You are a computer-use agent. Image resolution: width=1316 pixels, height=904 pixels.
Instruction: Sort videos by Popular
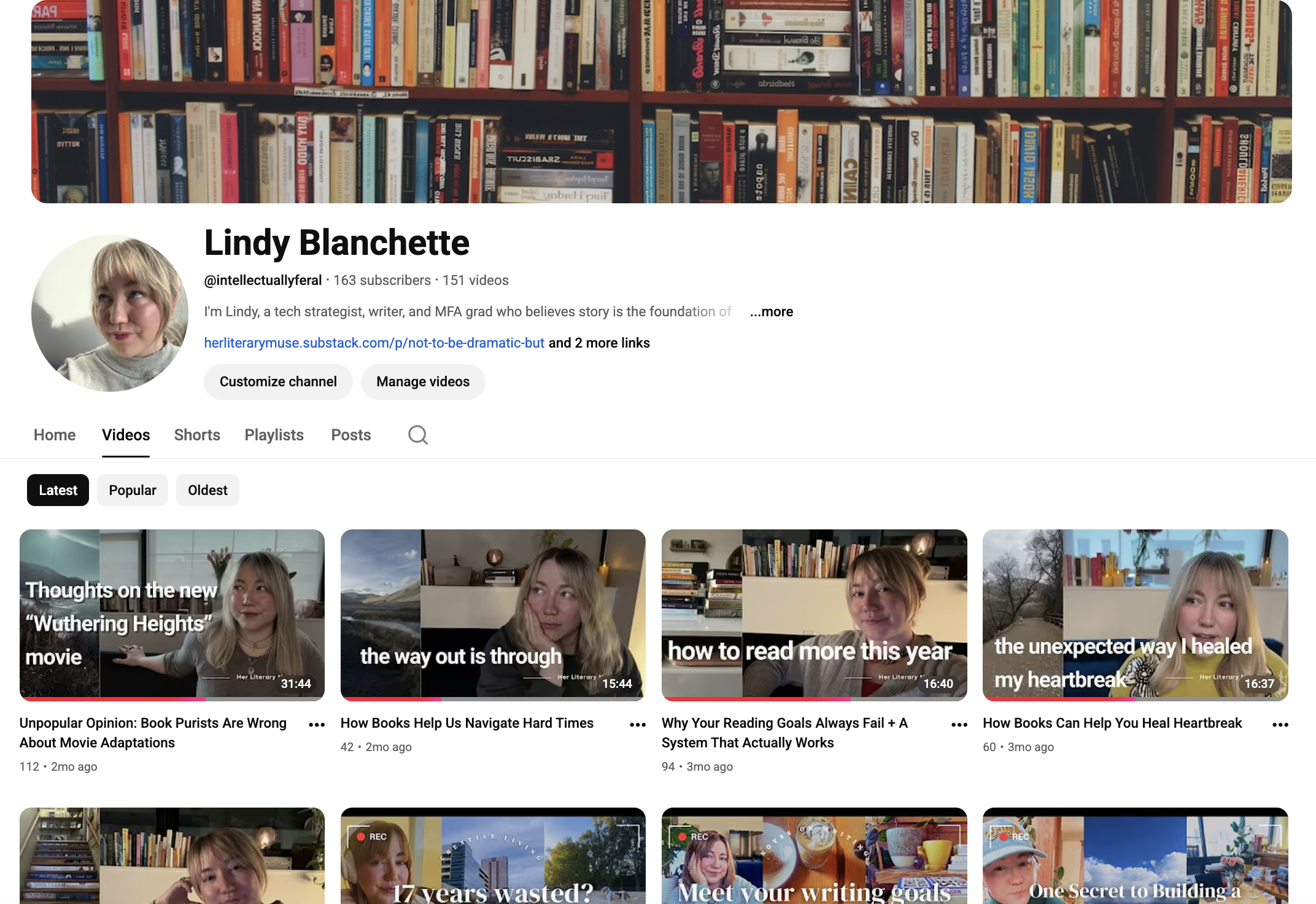pos(133,490)
